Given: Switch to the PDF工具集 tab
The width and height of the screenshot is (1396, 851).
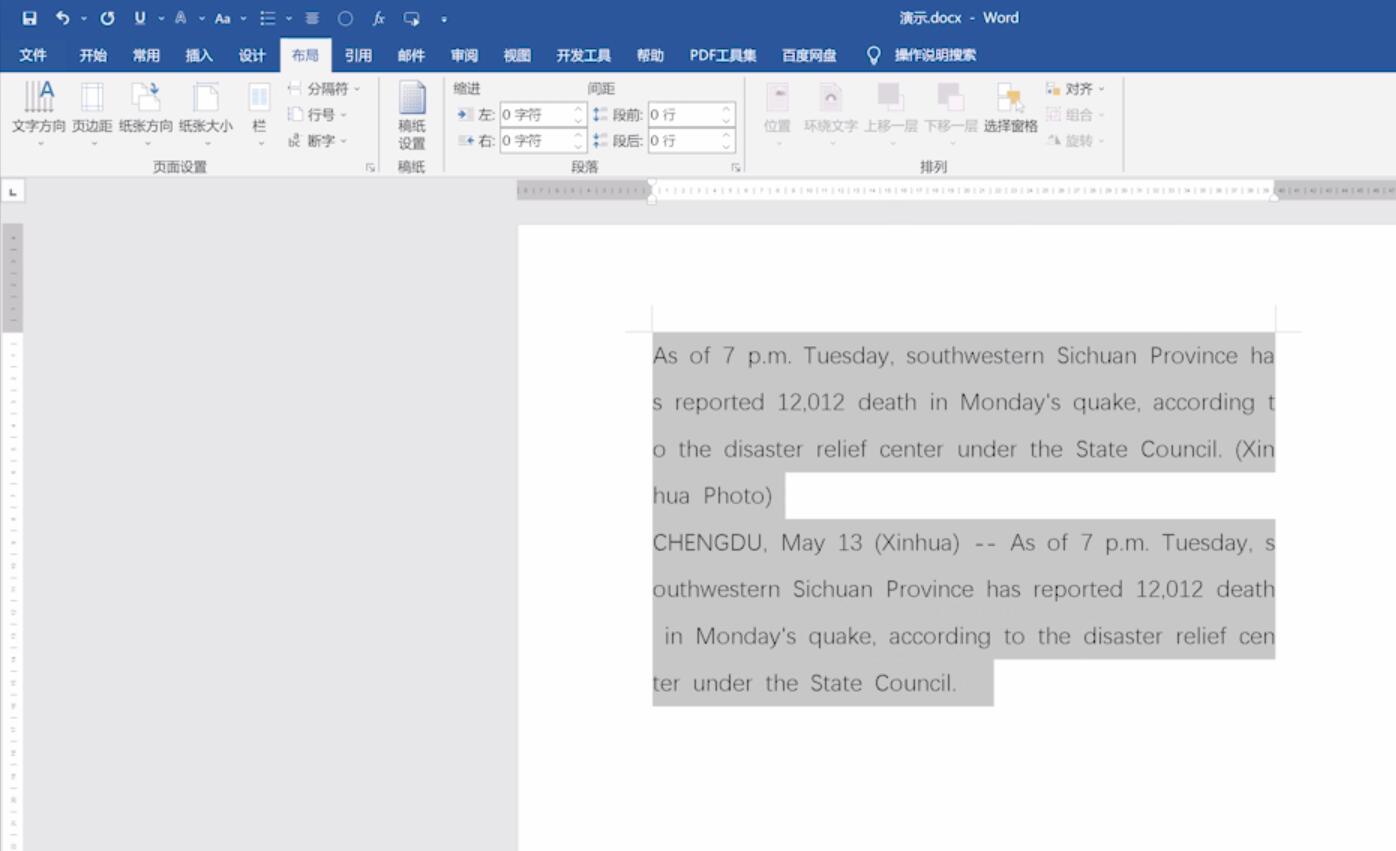Looking at the screenshot, I should (723, 55).
